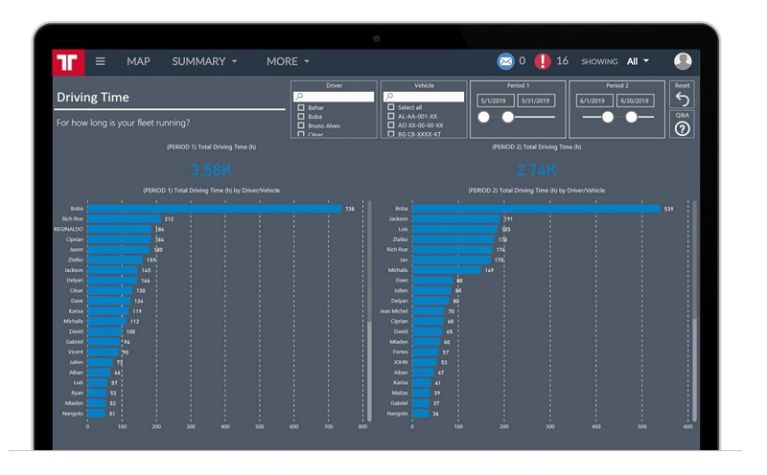Click Period 1 slider right handle
The image size is (767, 475).
[x=508, y=117]
